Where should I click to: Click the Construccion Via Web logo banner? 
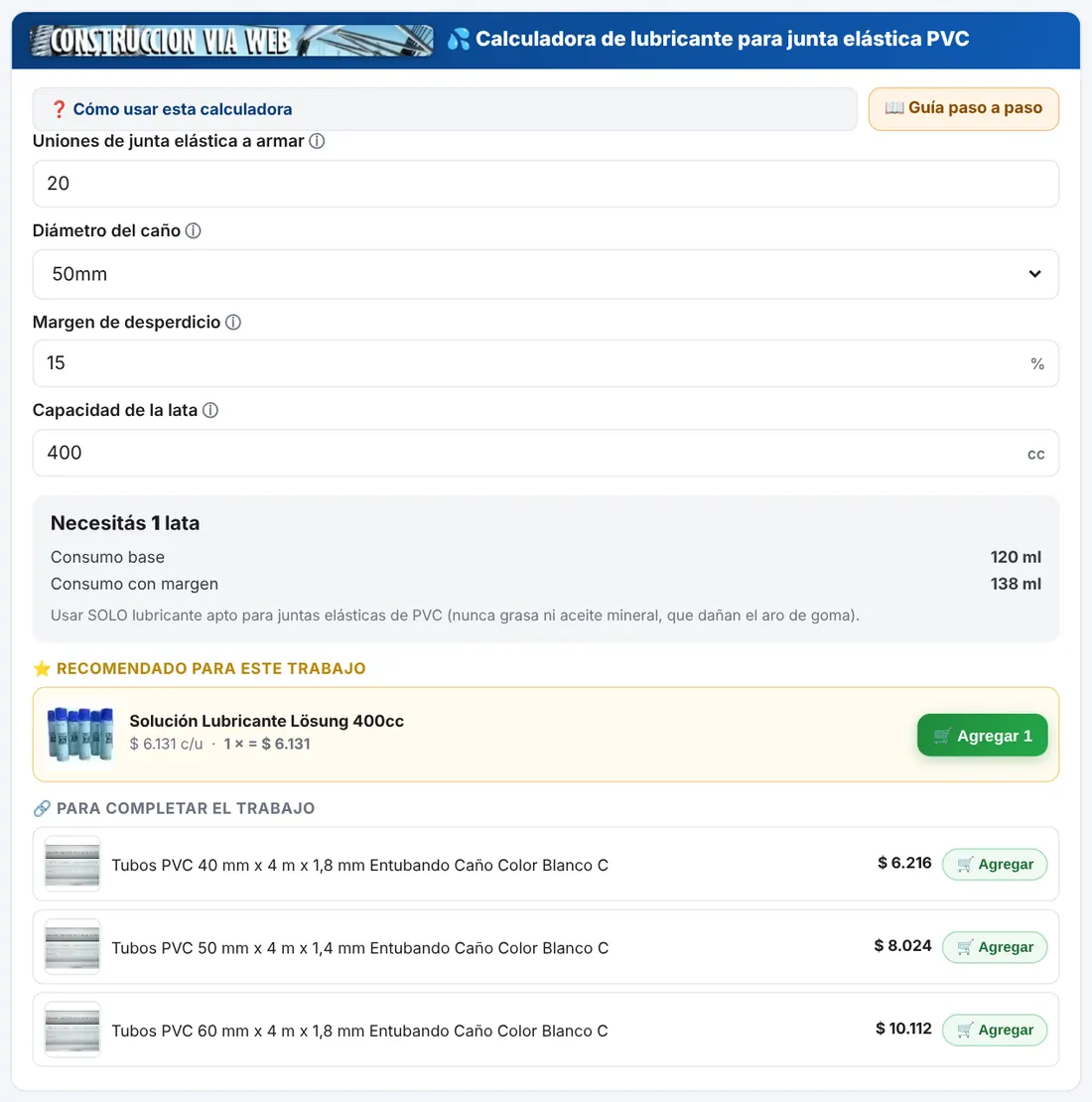(231, 40)
